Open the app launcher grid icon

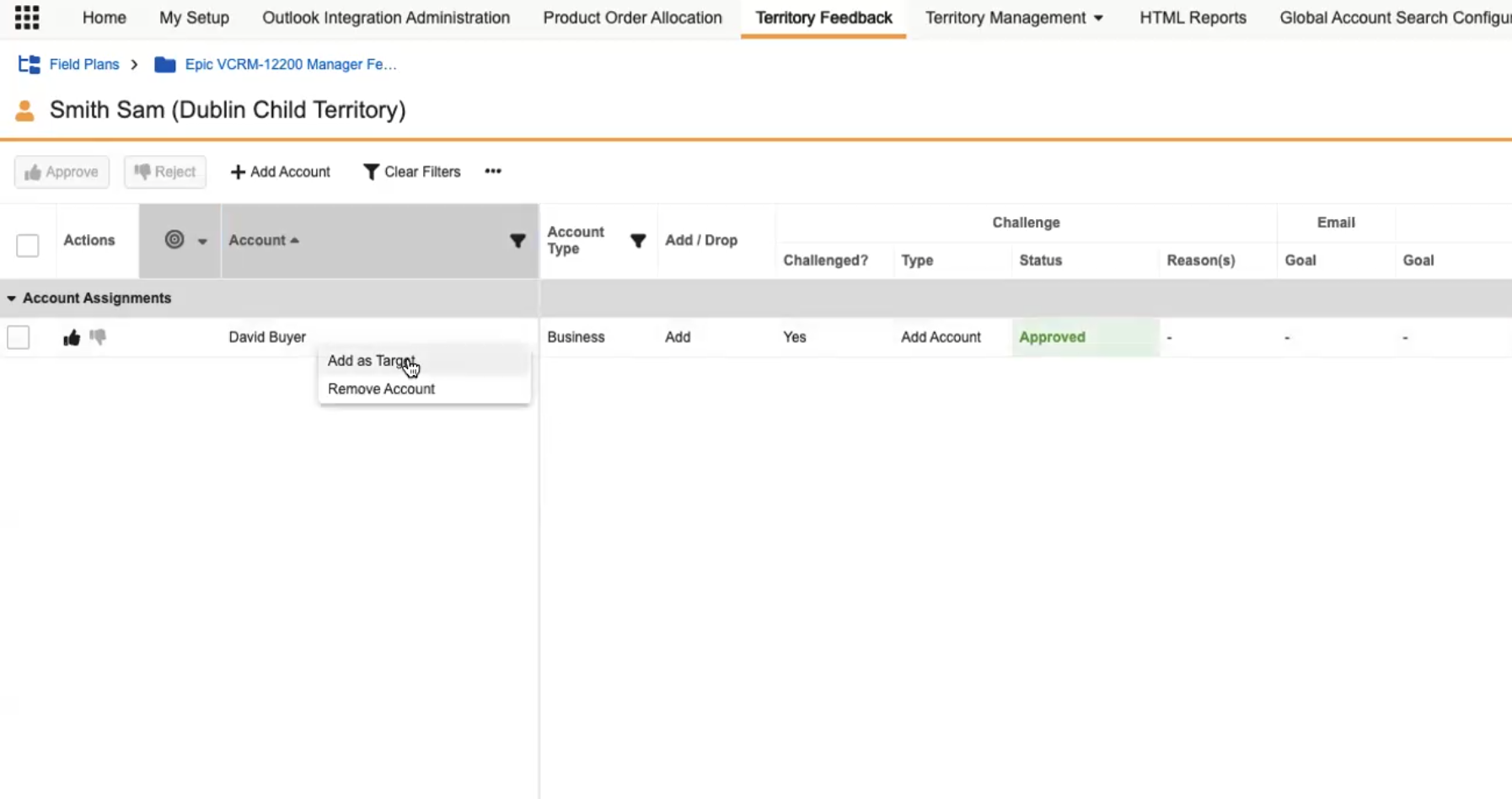coord(27,18)
